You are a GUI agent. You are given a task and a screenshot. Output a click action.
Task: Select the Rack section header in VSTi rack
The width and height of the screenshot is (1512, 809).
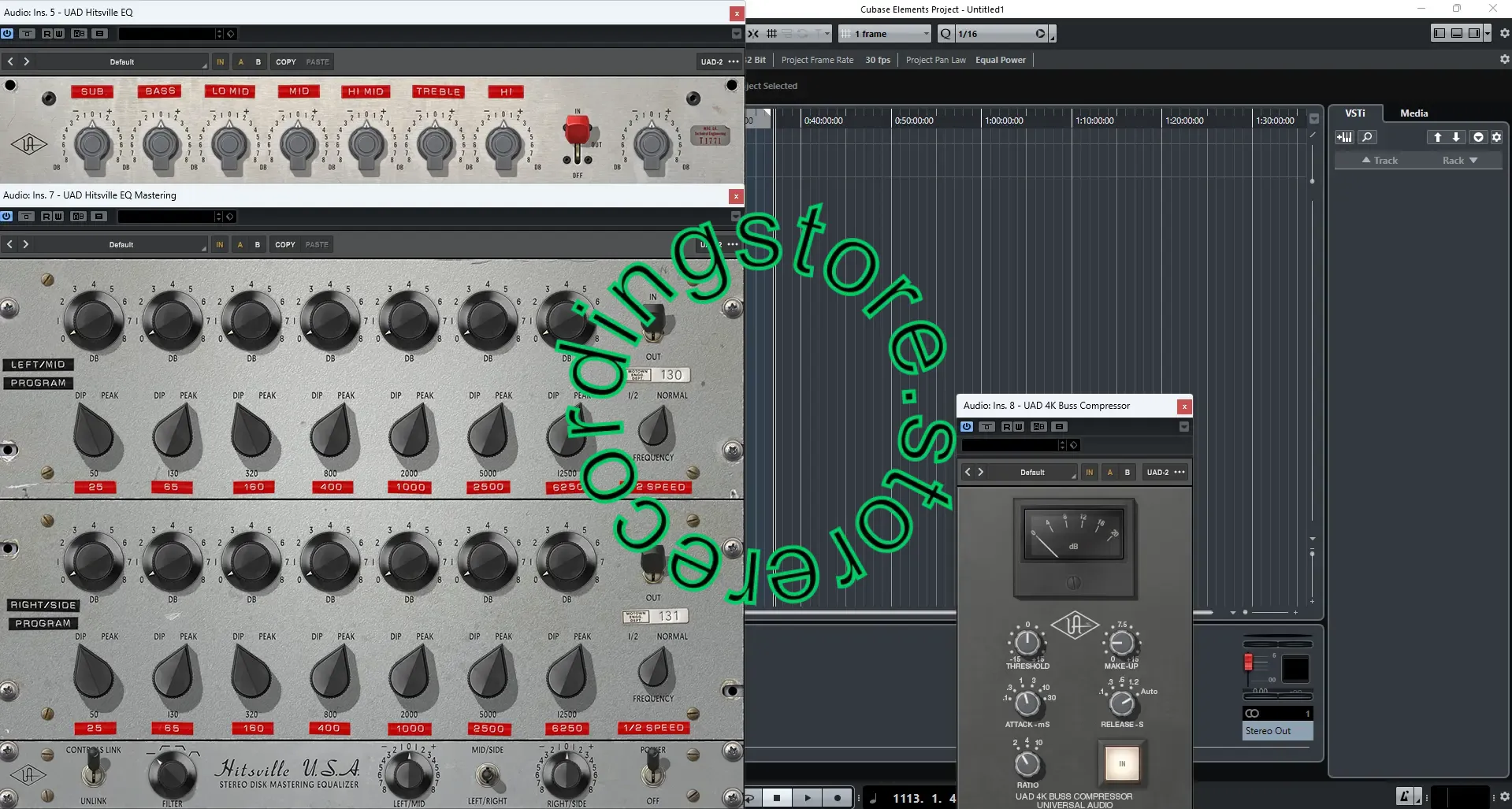[1460, 160]
